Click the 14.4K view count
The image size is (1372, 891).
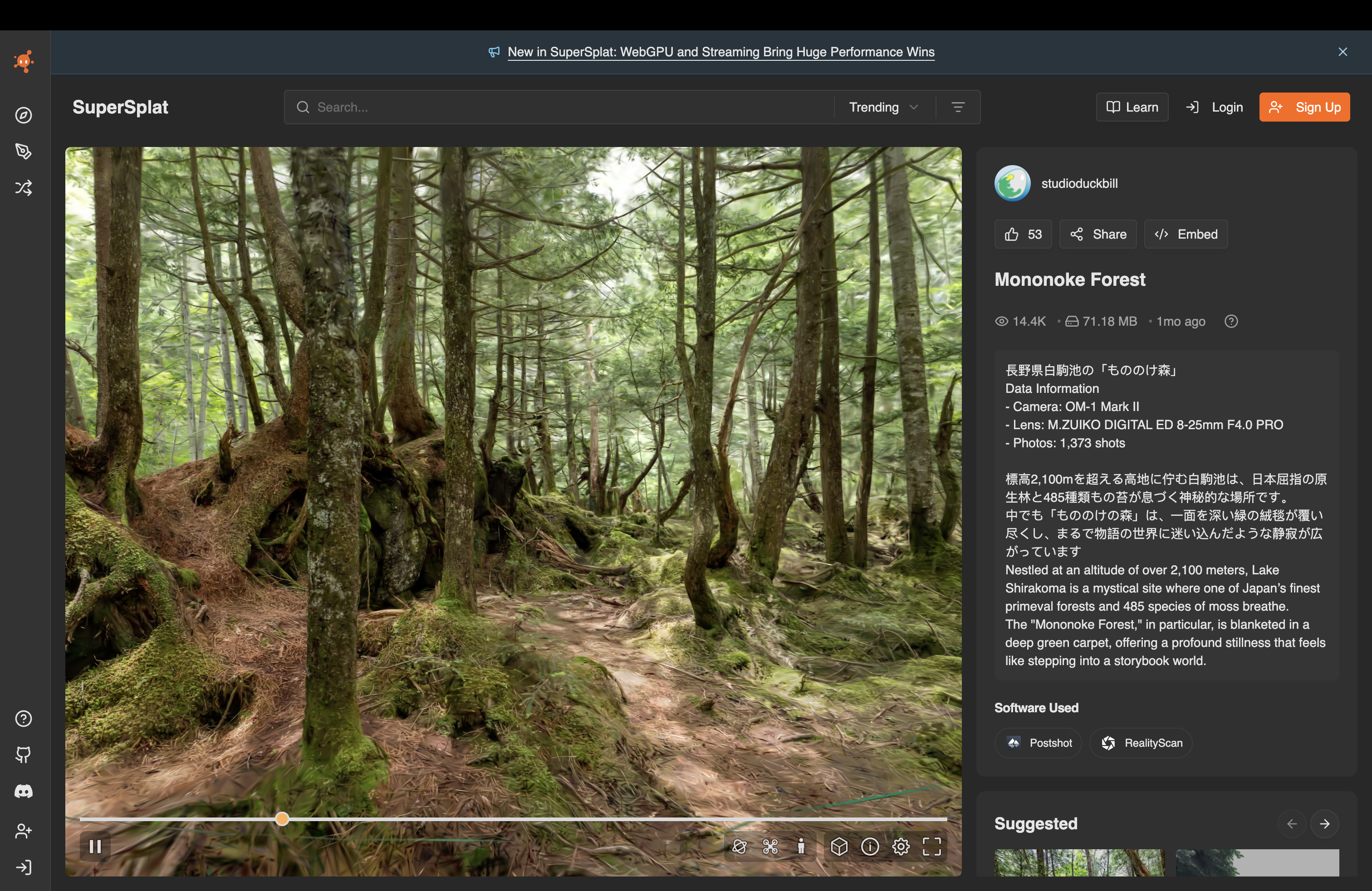tap(1020, 321)
